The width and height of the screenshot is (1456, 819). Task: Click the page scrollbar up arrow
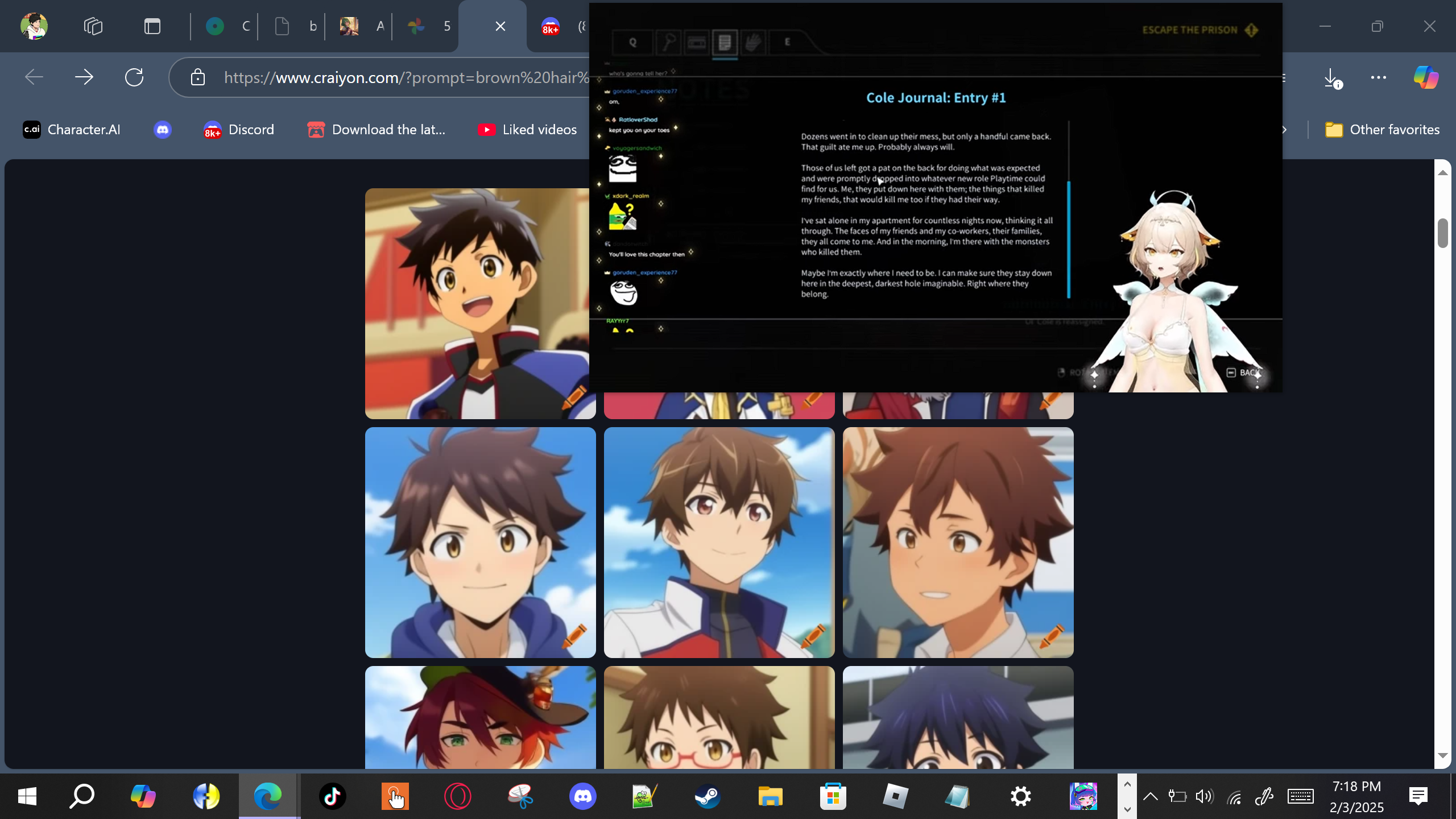tap(1443, 172)
